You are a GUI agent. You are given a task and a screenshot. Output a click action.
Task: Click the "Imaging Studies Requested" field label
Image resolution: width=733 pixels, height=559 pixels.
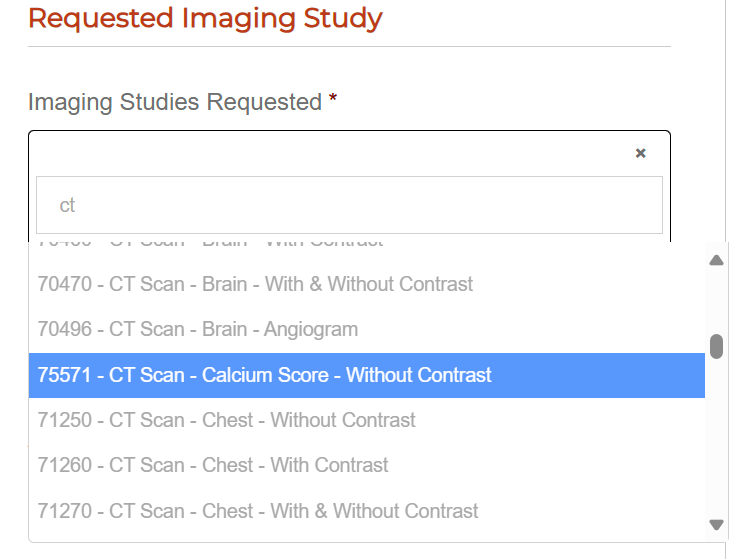coord(175,102)
